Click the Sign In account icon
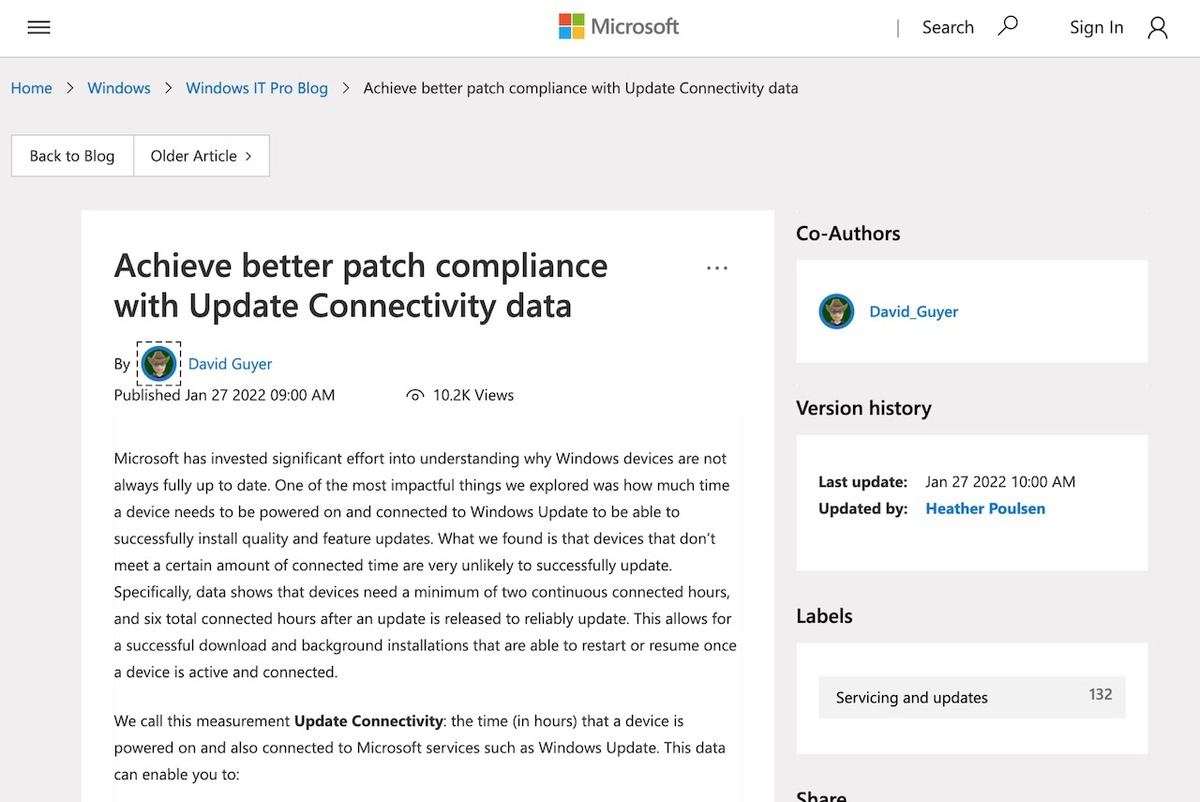 (x=1157, y=28)
